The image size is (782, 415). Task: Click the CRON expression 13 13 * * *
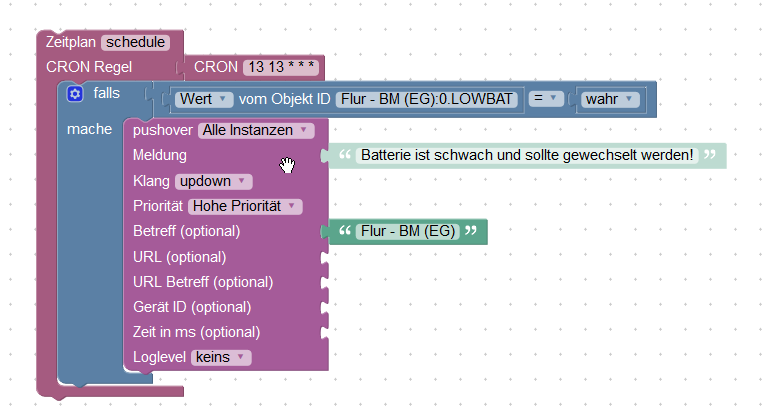281,67
